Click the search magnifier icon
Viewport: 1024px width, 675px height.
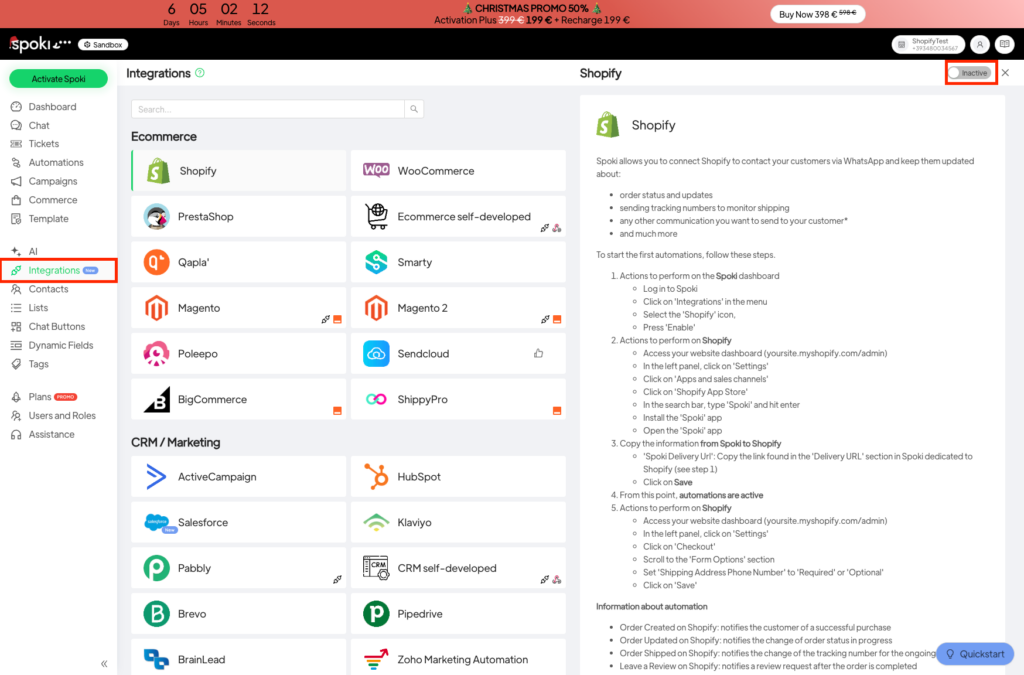tap(414, 109)
